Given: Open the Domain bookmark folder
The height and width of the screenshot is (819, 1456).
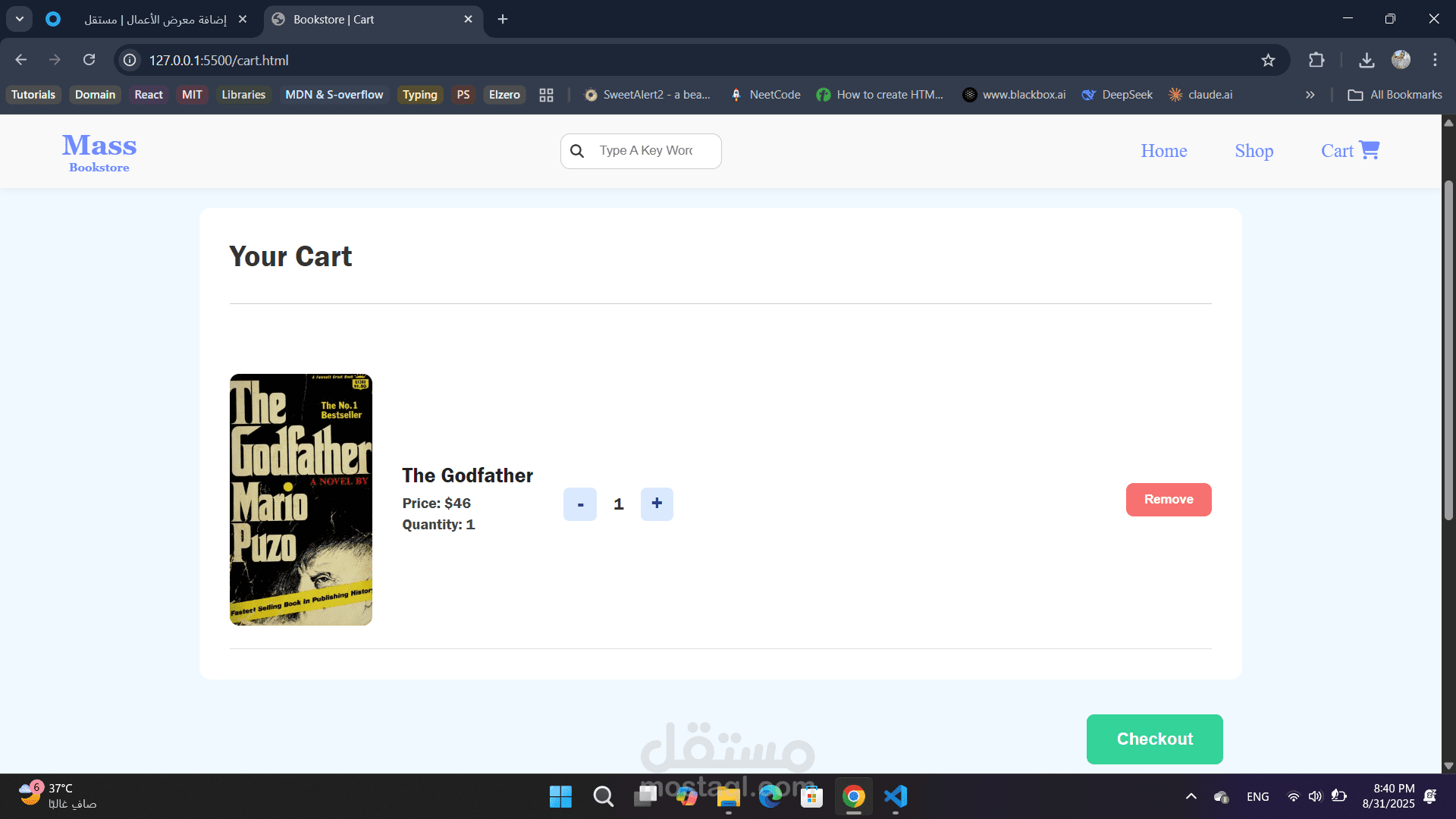Looking at the screenshot, I should tap(95, 95).
